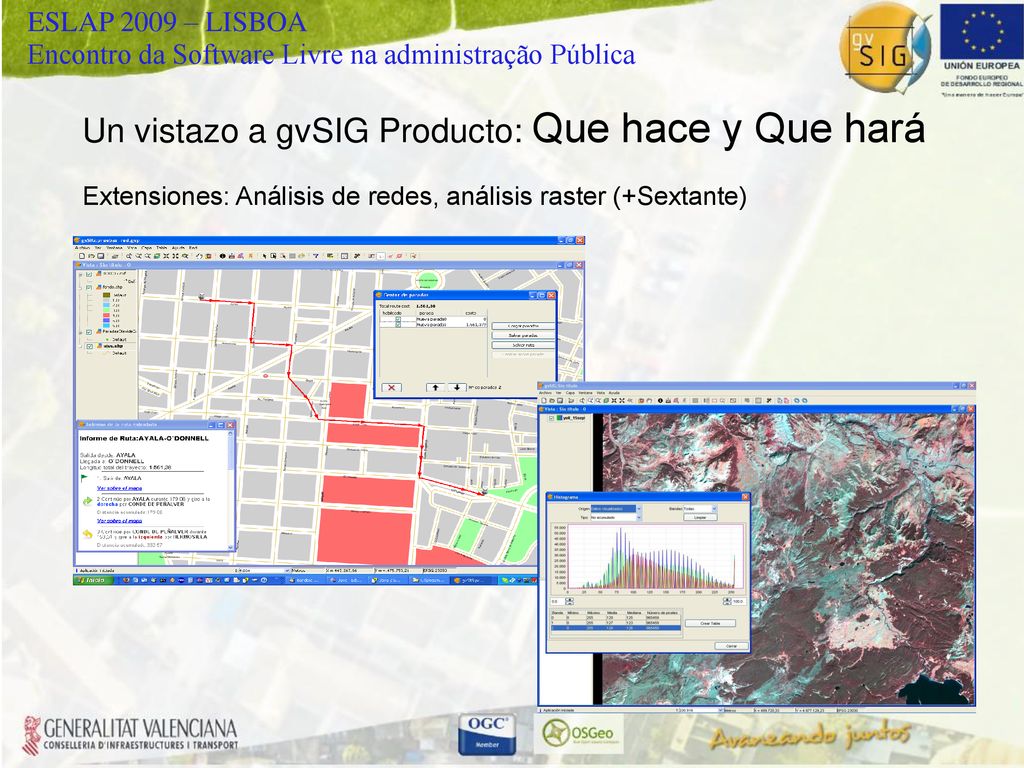Click the gvSIG taskbar button in Windows taskbar
This screenshot has width=1024, height=768.
pyautogui.click(x=472, y=580)
